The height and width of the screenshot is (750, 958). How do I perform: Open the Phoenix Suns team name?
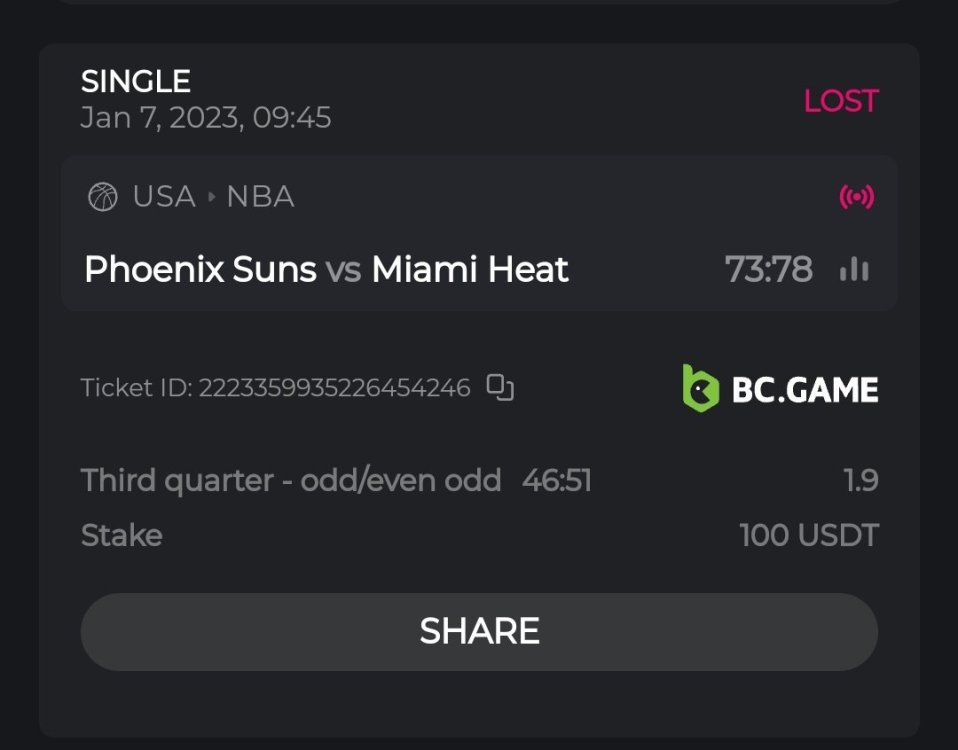[200, 269]
